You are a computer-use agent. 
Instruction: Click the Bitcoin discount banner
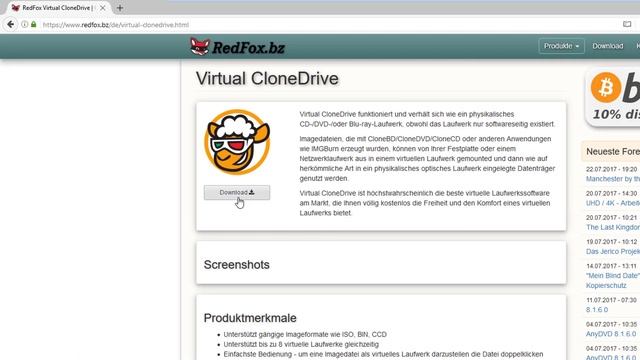pyautogui.click(x=613, y=97)
